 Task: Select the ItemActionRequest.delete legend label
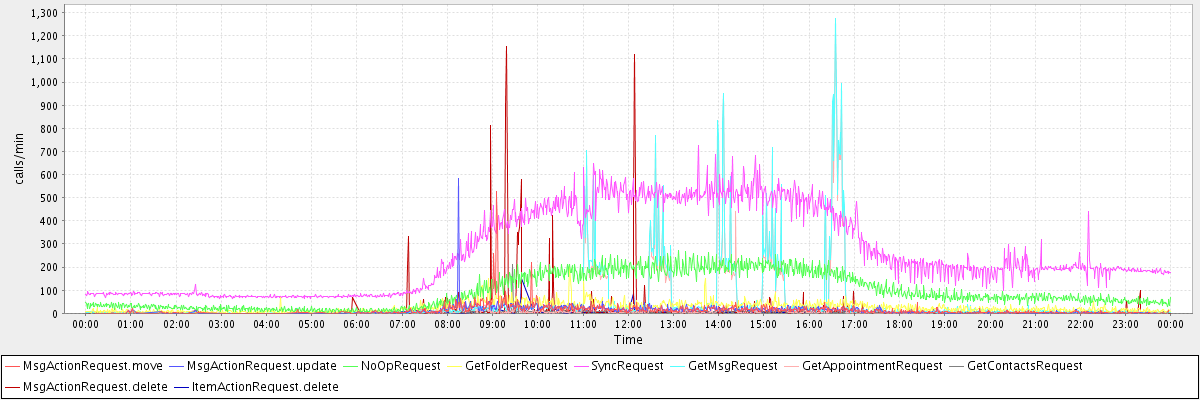(x=255, y=386)
